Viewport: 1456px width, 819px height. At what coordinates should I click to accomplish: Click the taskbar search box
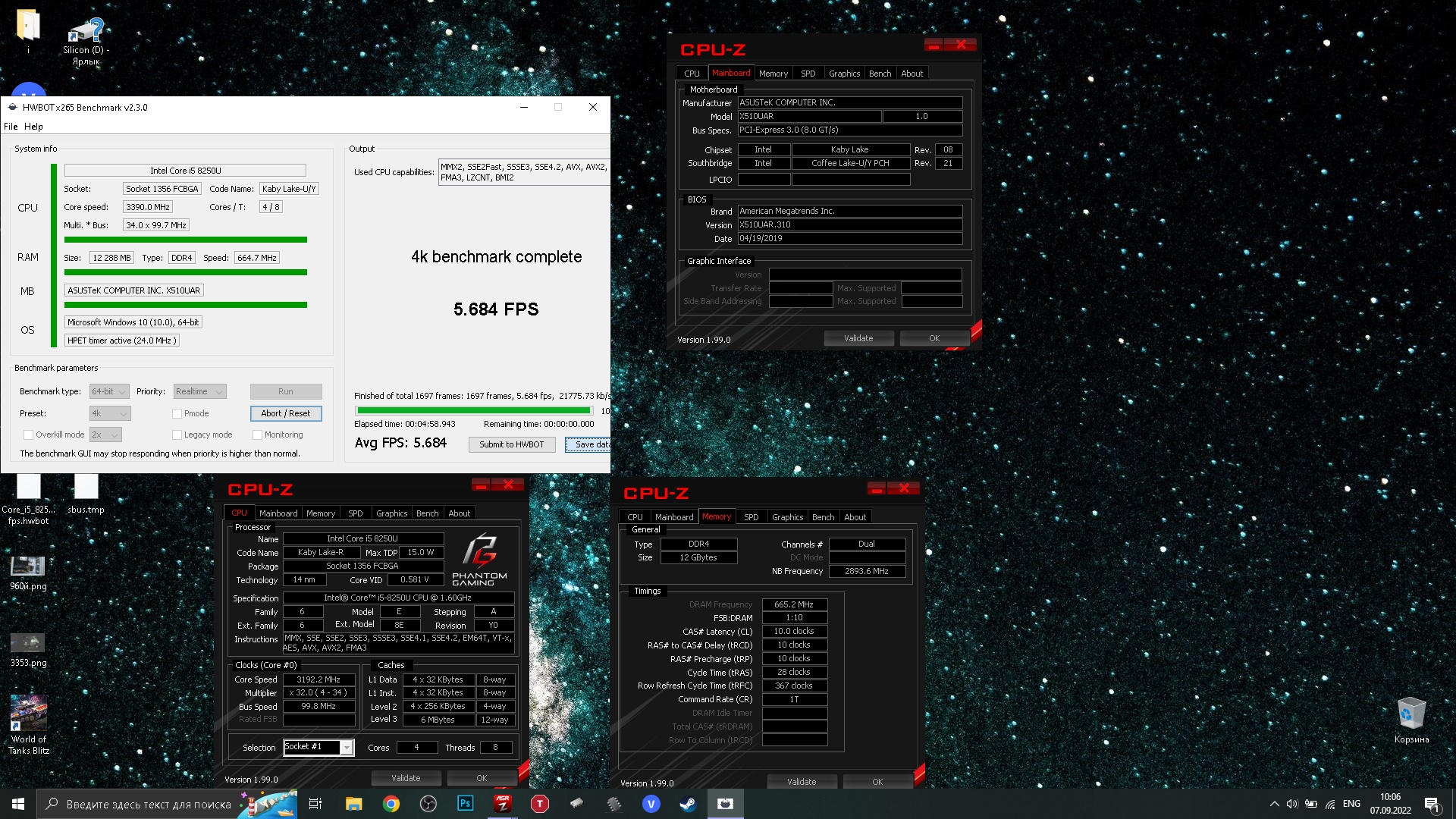(x=149, y=804)
